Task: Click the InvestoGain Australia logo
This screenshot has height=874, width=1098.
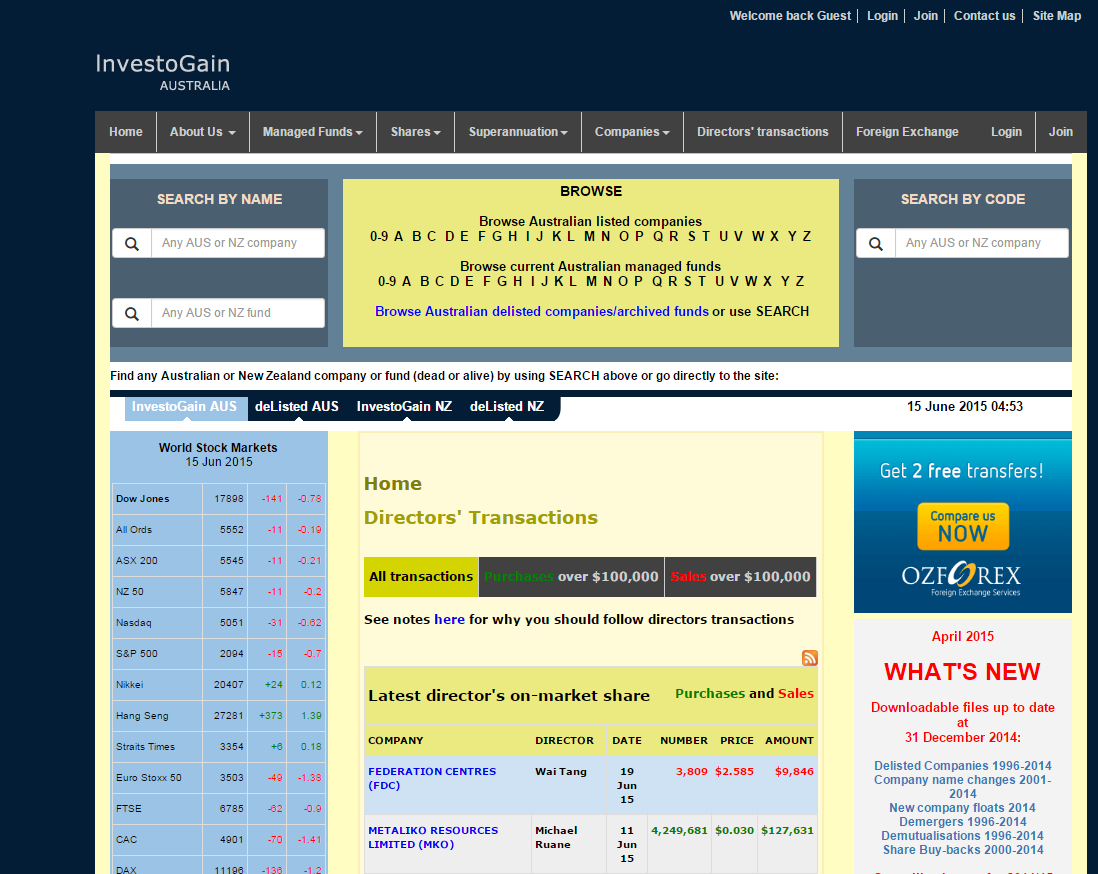Action: coord(162,72)
